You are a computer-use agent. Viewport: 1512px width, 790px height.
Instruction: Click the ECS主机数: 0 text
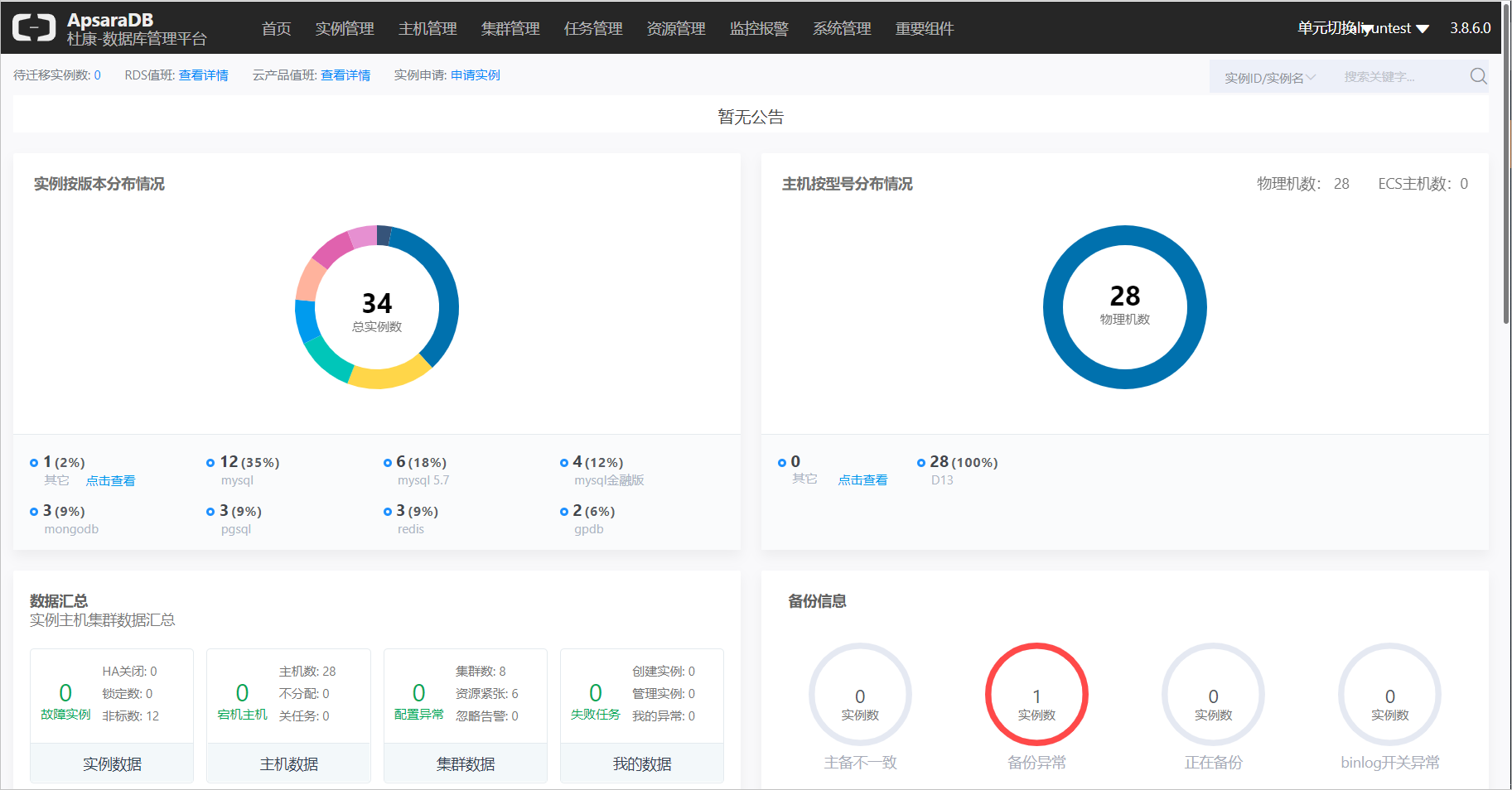tap(1423, 184)
